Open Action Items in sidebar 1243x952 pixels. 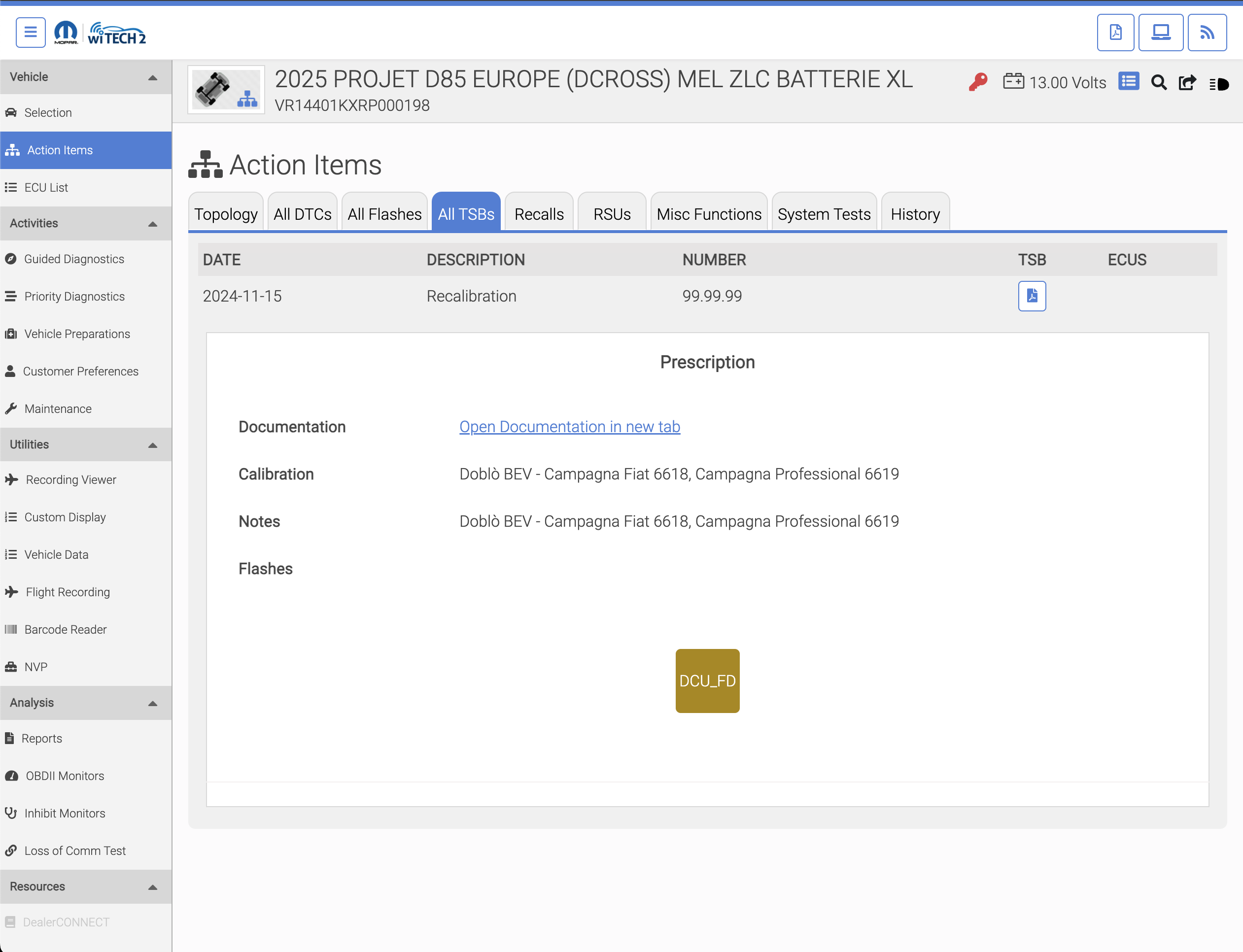86,150
